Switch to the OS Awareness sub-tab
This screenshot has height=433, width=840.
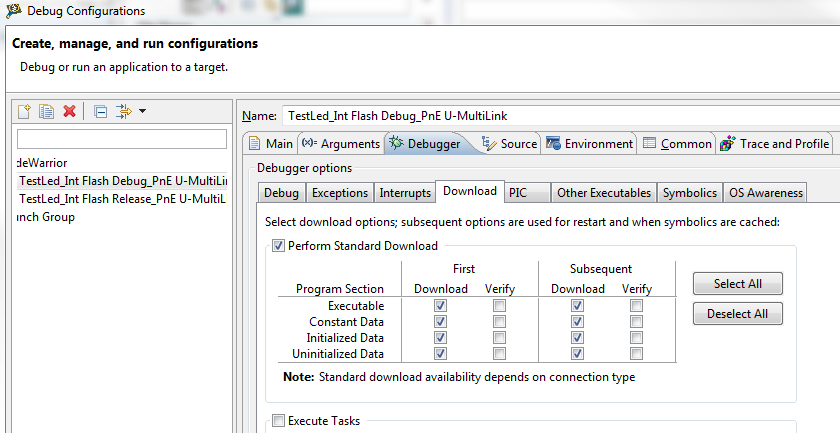(765, 192)
